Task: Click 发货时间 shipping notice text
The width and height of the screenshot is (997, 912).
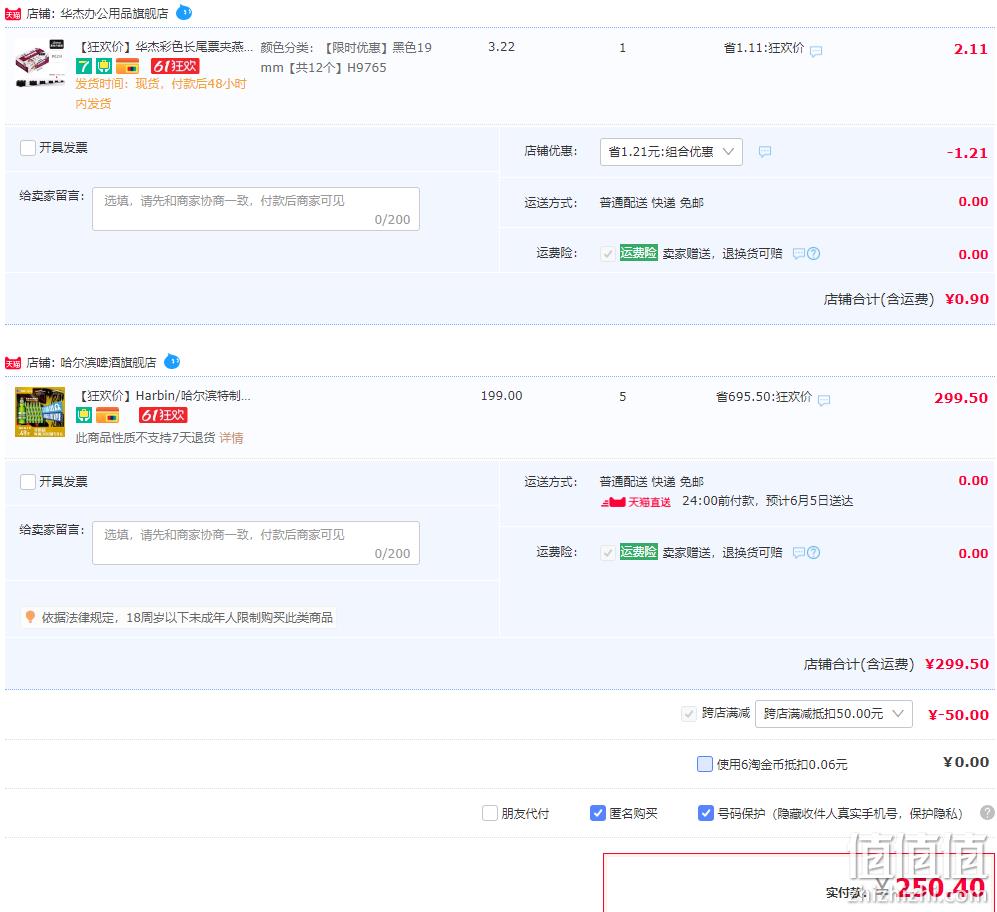Action: (x=161, y=93)
